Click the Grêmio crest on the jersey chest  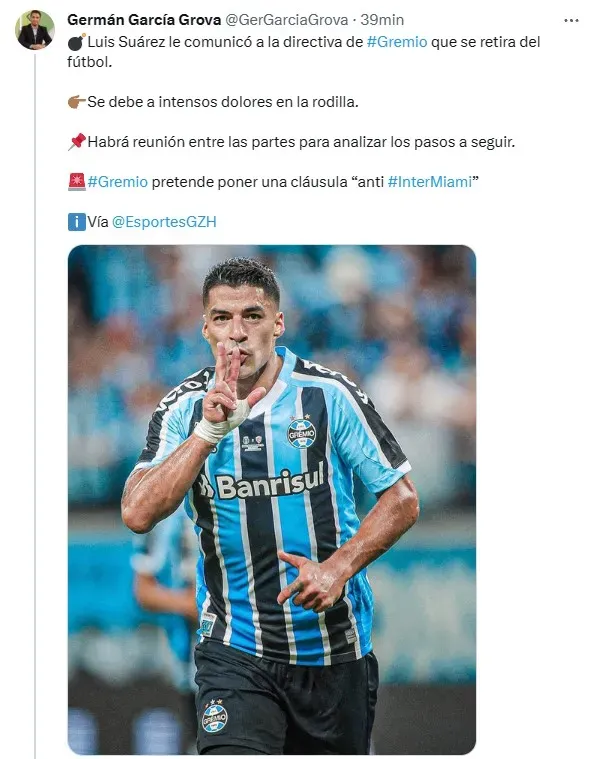coord(301,431)
